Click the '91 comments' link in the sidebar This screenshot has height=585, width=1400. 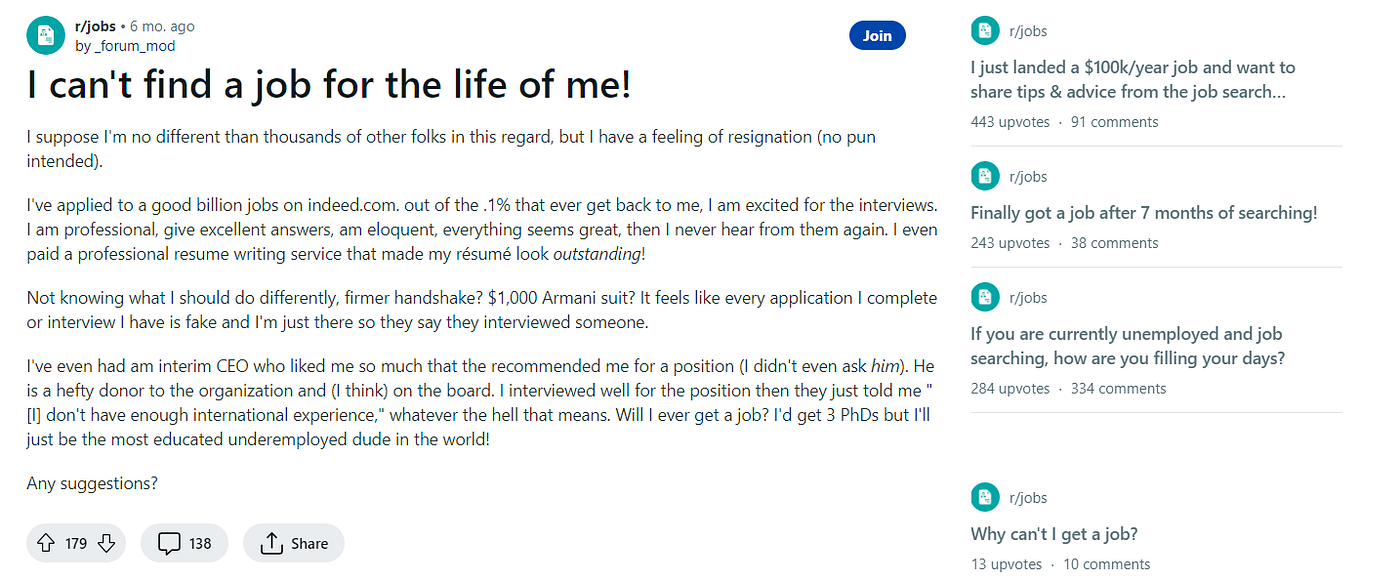[x=1114, y=121]
